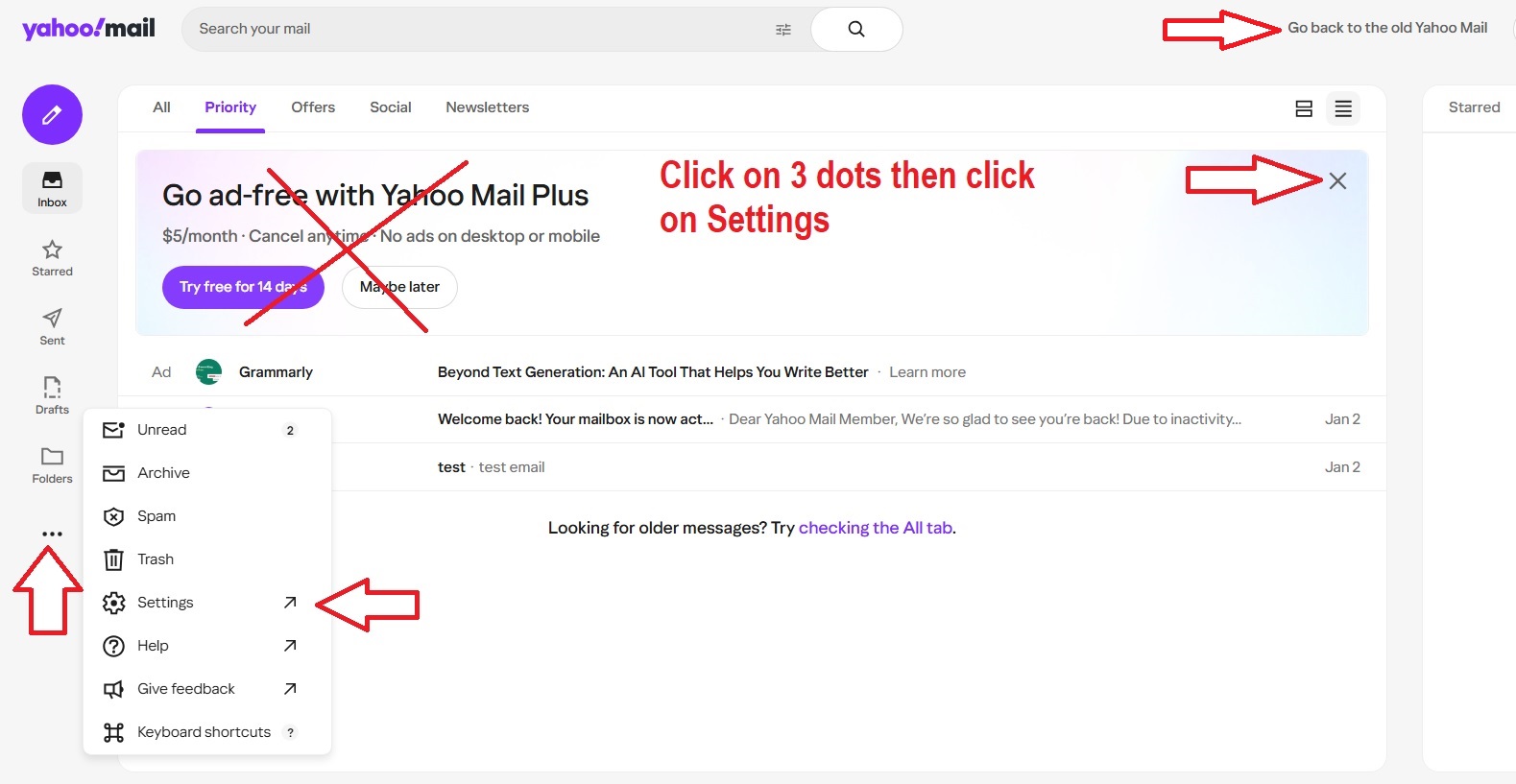Image resolution: width=1516 pixels, height=784 pixels.
Task: Click the three dots More menu
Action: pyautogui.click(x=52, y=534)
